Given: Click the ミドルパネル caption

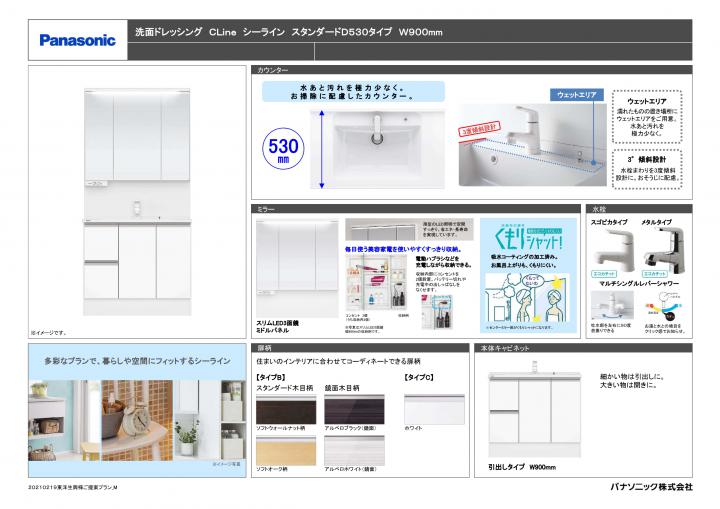Looking at the screenshot, I should [272, 330].
